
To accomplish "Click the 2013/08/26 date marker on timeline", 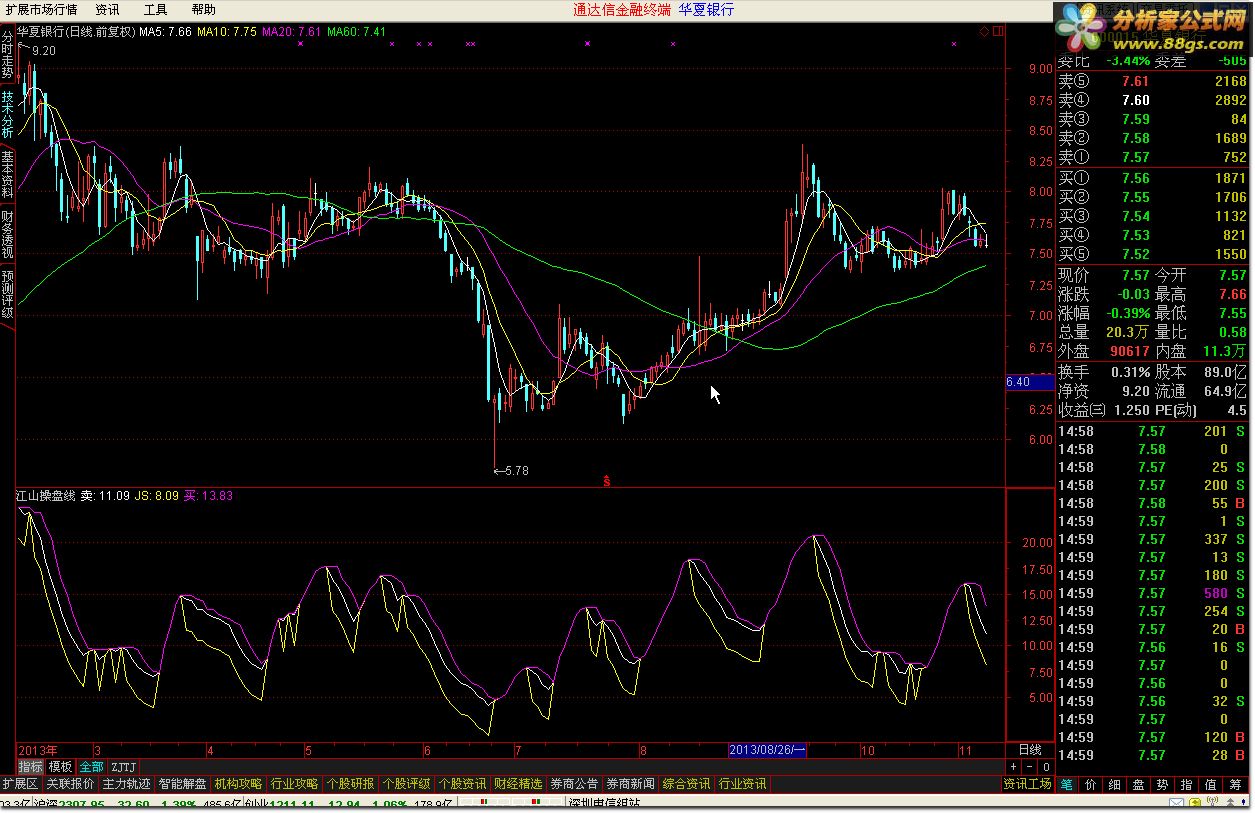I will pos(767,749).
